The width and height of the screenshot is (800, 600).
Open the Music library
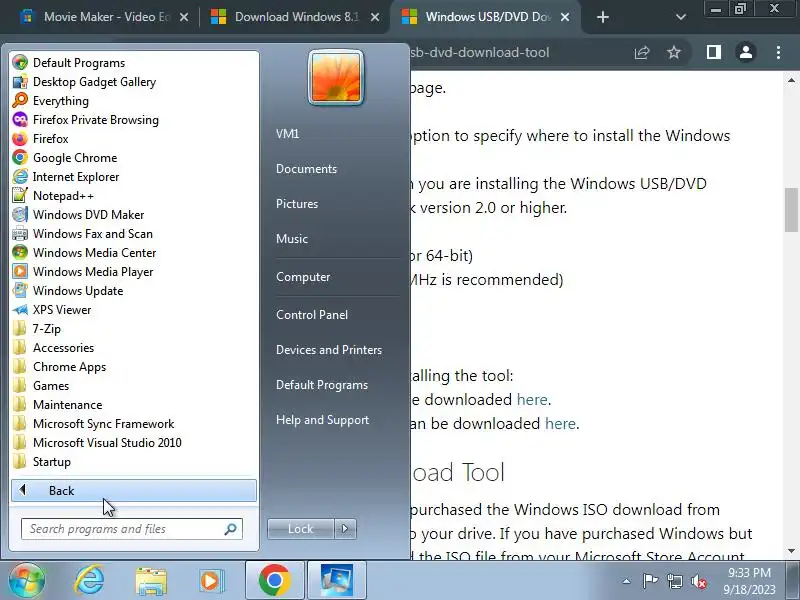click(292, 239)
